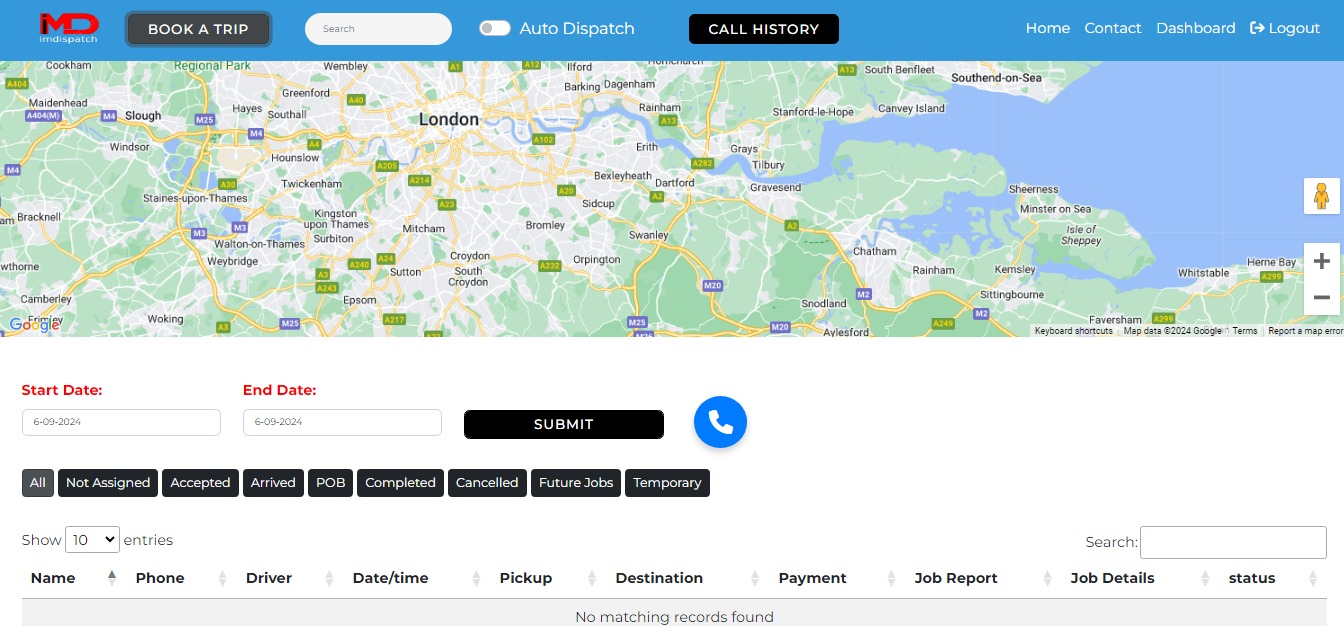Sort table by Job Details column
1344x626 pixels.
(1141, 578)
